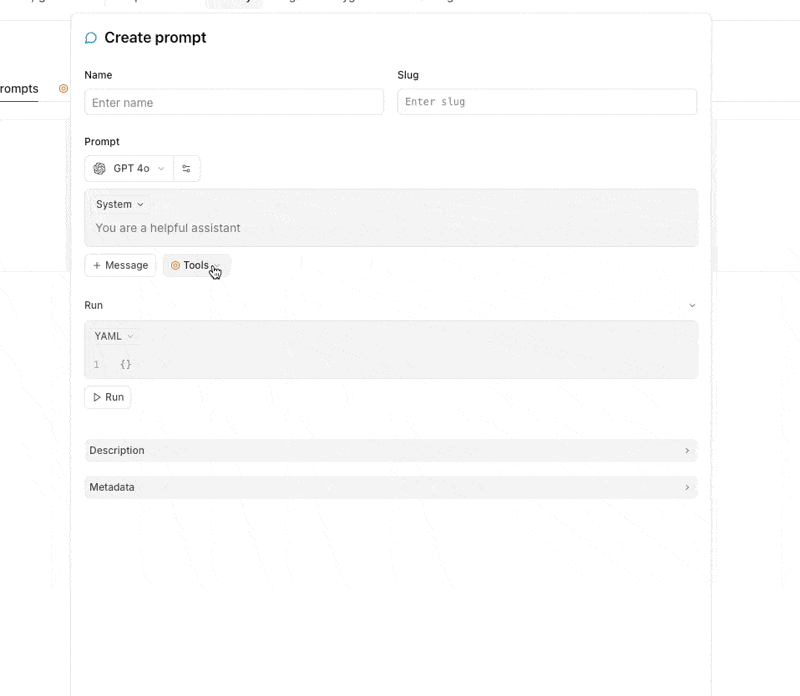Screen dimensions: 800x696
Task: Click the system message text area
Action: click(x=391, y=228)
